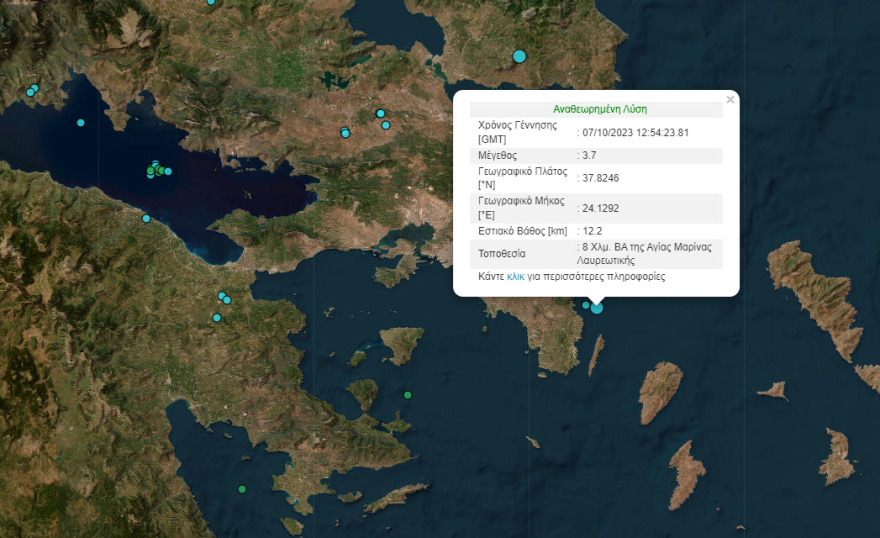
Task: Select the cyan marker at the map's top edge
Action: (211, 2)
